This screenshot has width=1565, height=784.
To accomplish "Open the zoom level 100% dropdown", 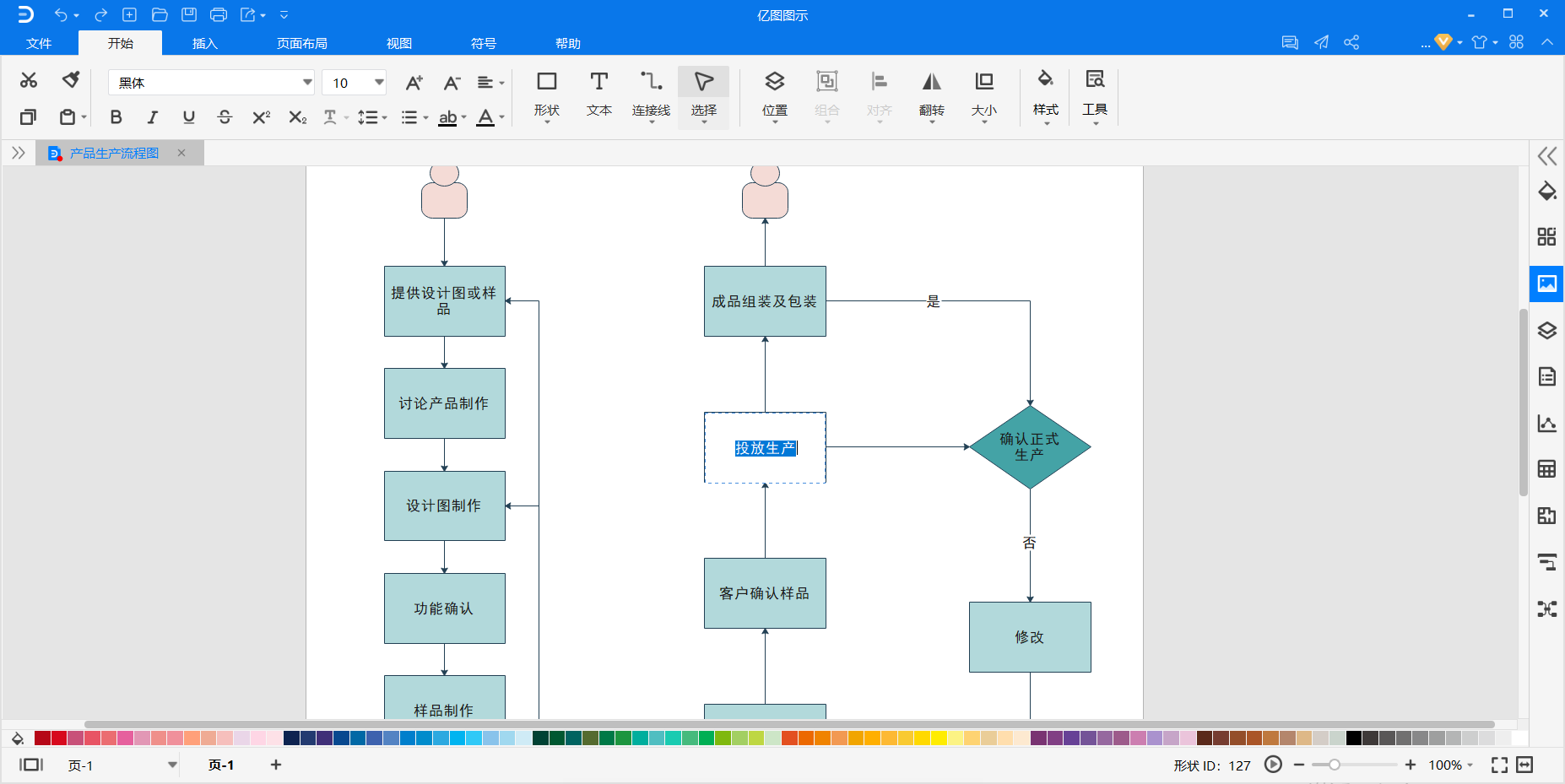I will coord(1450,765).
